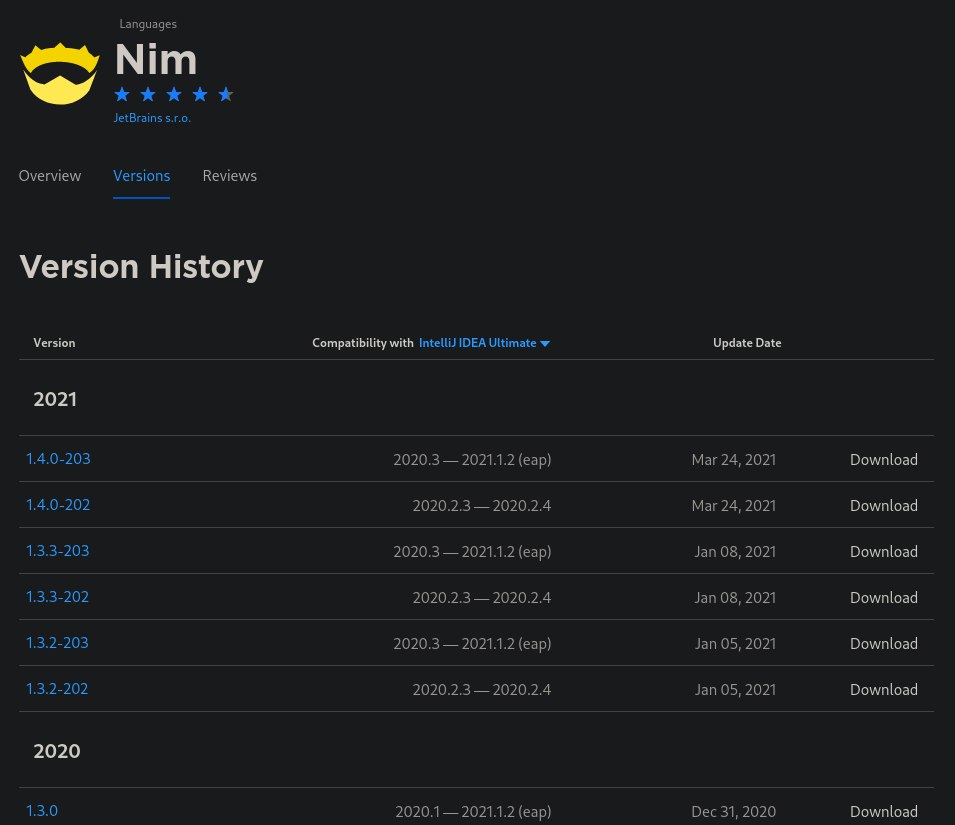This screenshot has height=825, width=955.
Task: Click the update date of version 1.3.3-203
Action: (x=735, y=552)
